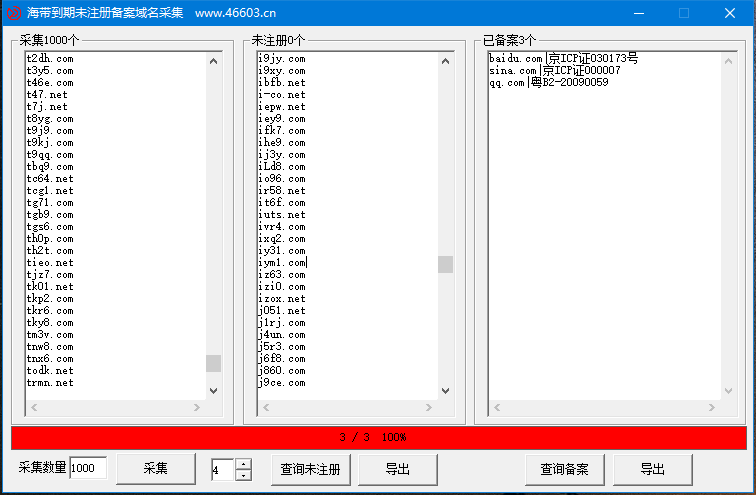Close the 海带 domain collector window
The height and width of the screenshot is (495, 756).
(x=729, y=13)
